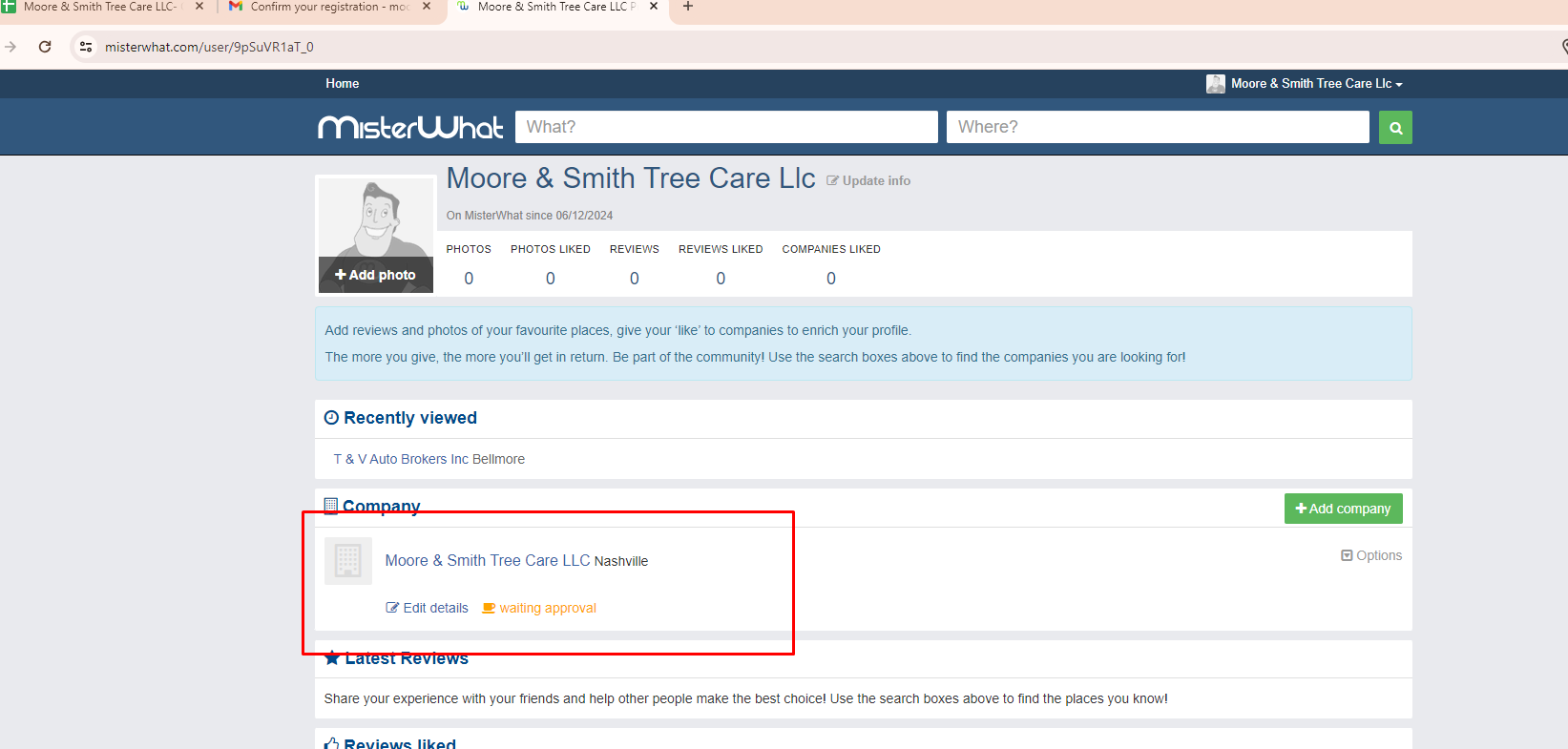Click into the Where? location field

click(x=1157, y=127)
